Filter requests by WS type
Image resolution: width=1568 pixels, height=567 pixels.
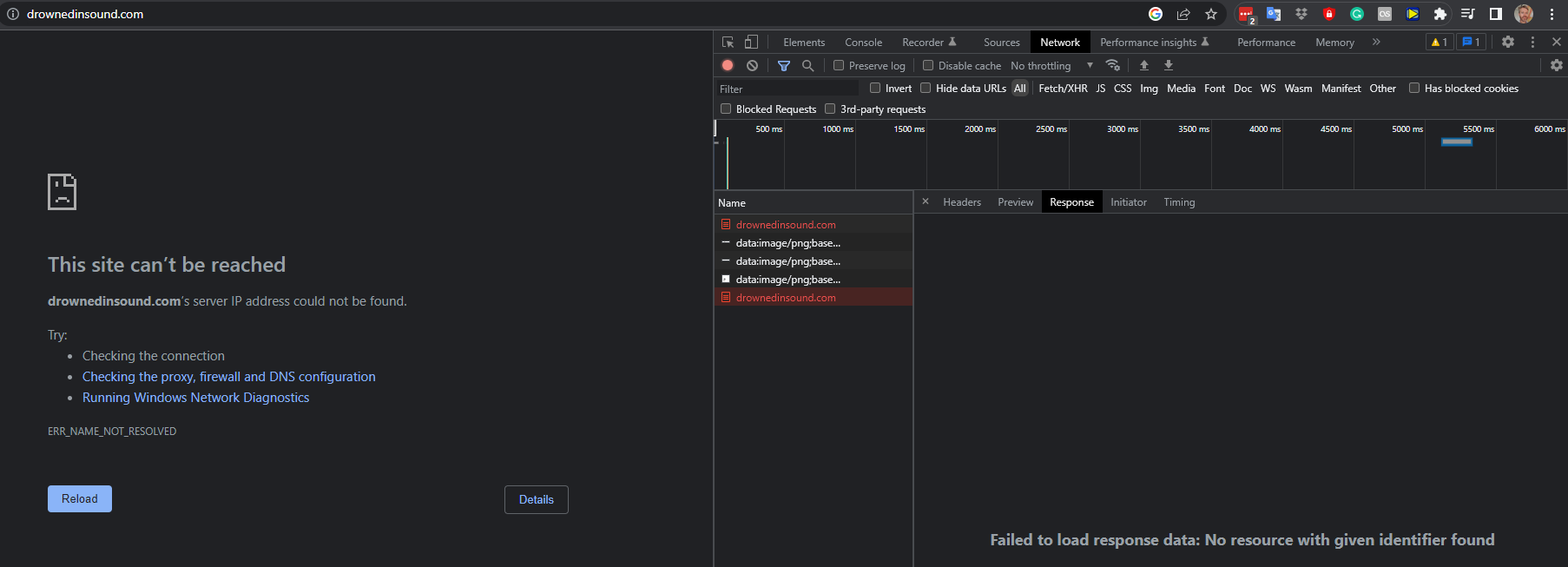(x=1268, y=88)
